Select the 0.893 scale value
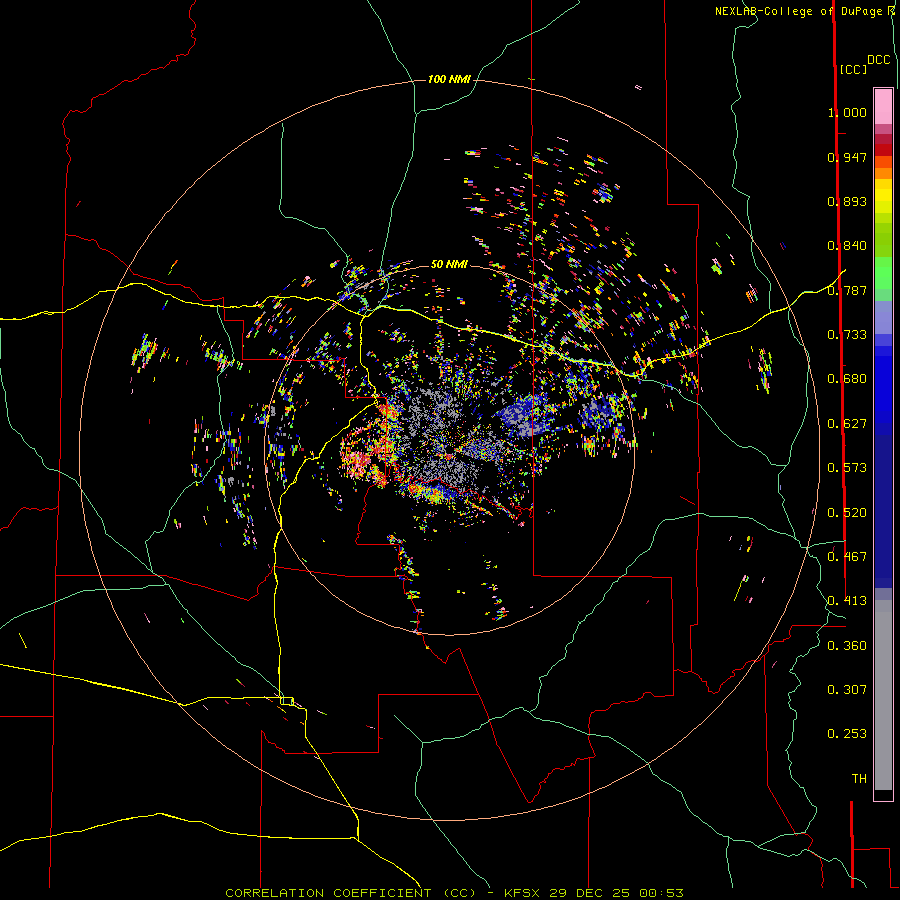900x900 pixels. click(847, 201)
